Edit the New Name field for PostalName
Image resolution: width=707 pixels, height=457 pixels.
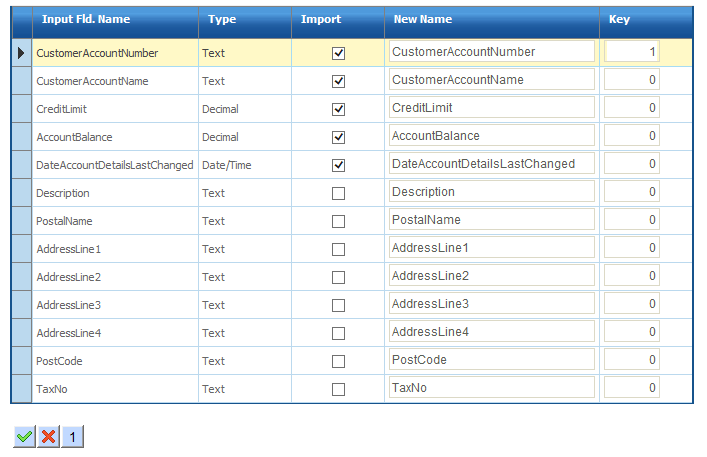(491, 220)
